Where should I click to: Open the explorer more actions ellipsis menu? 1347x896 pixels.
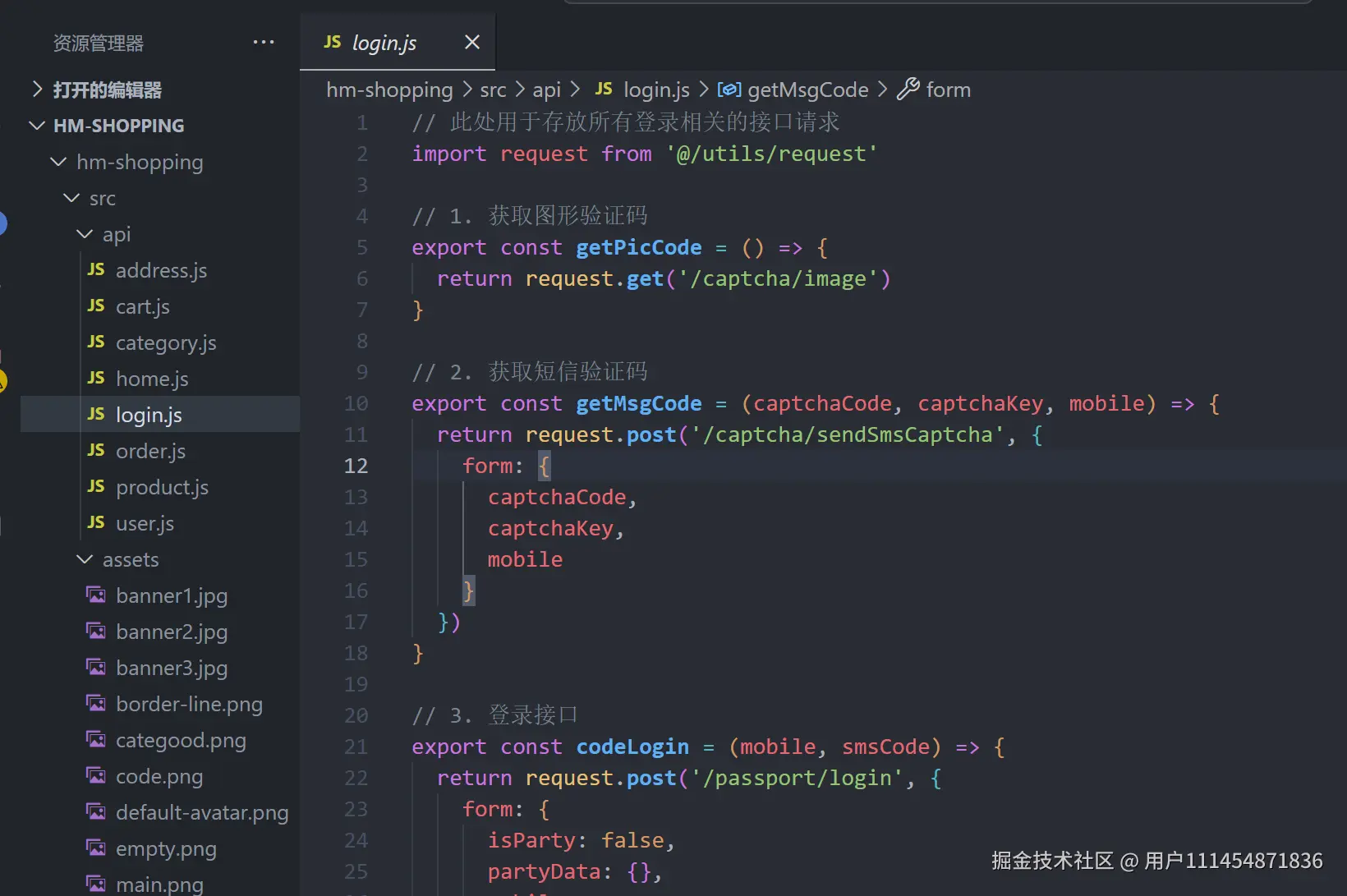tap(264, 42)
